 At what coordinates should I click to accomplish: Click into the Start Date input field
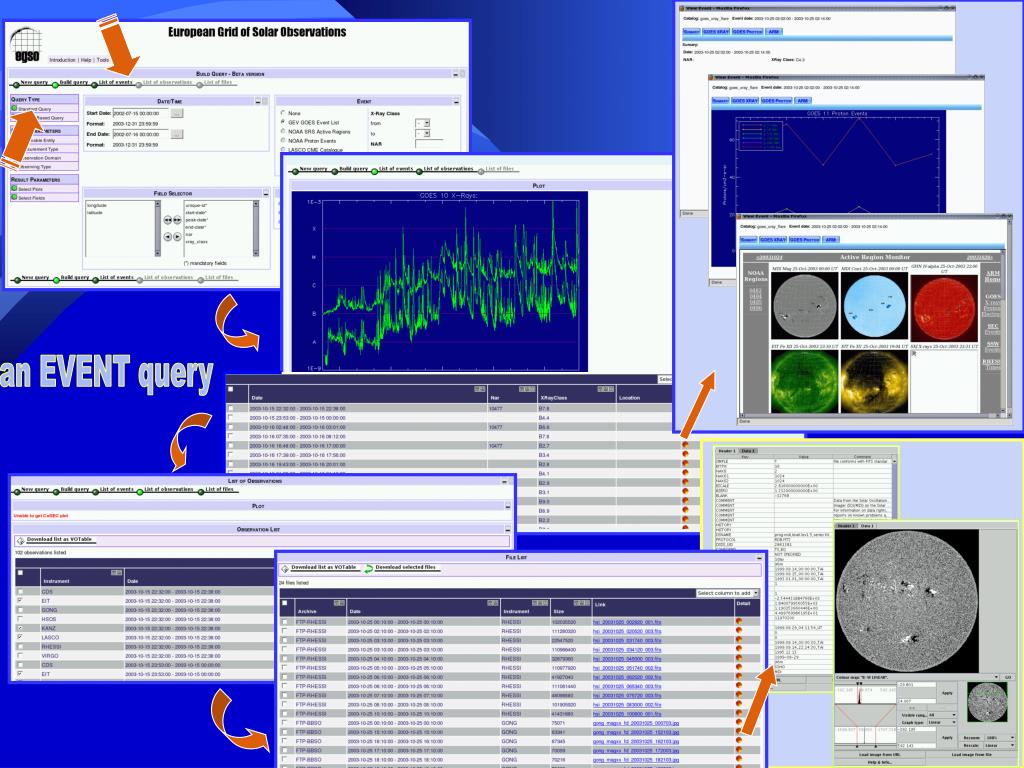tap(140, 113)
